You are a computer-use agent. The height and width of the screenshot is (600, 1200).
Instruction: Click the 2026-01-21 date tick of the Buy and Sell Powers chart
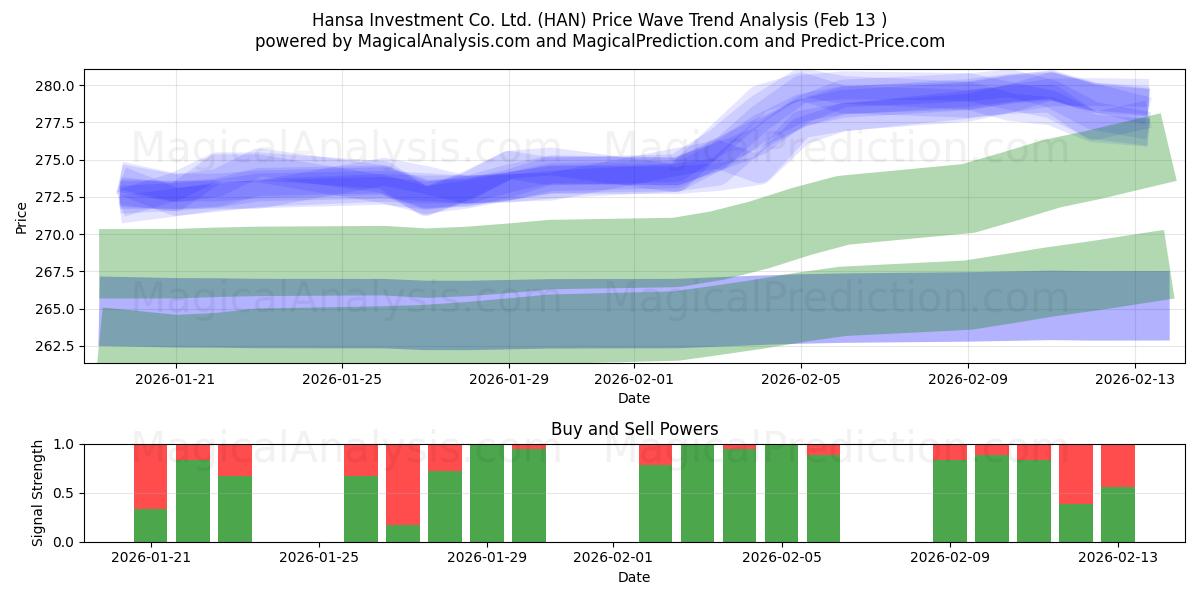tap(151, 558)
